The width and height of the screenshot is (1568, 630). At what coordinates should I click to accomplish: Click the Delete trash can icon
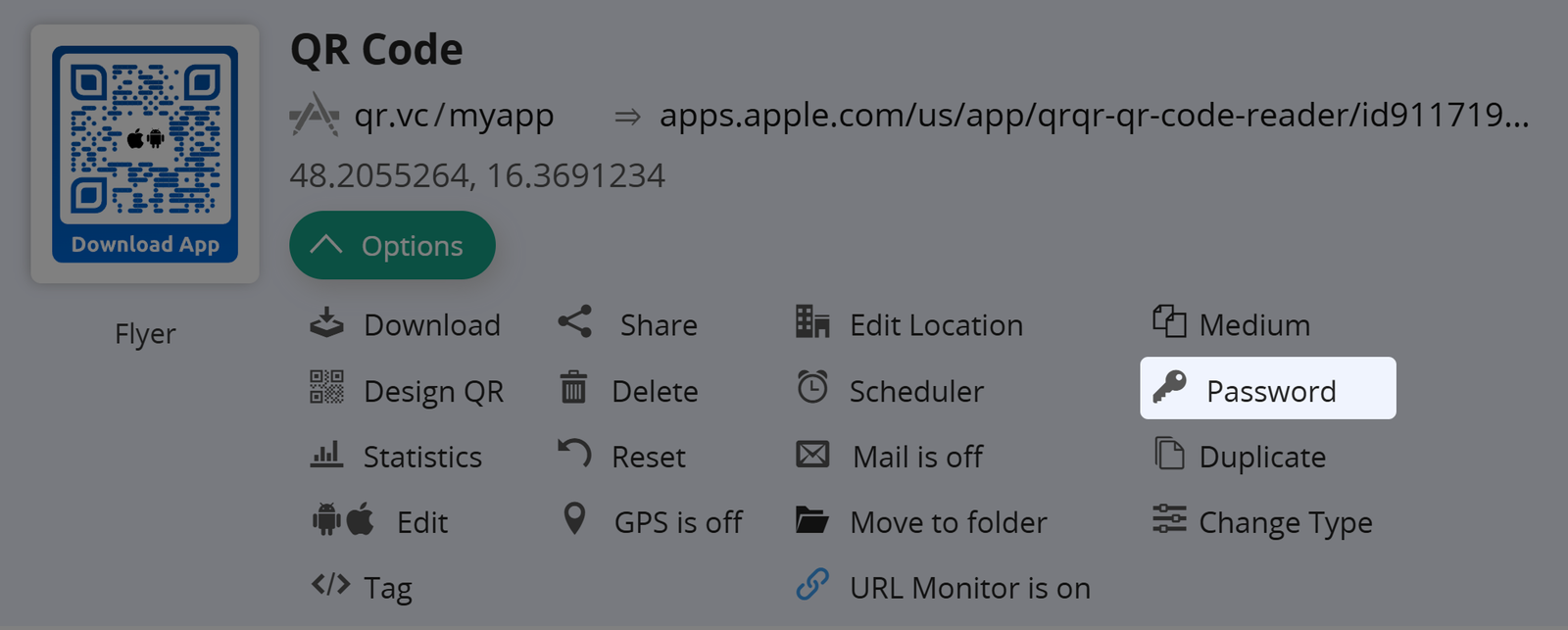[x=573, y=388]
